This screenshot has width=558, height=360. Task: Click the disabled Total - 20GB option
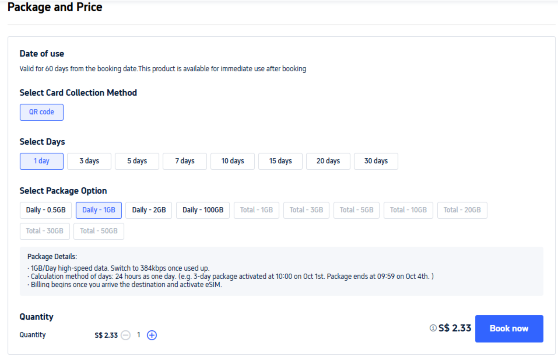coord(462,210)
